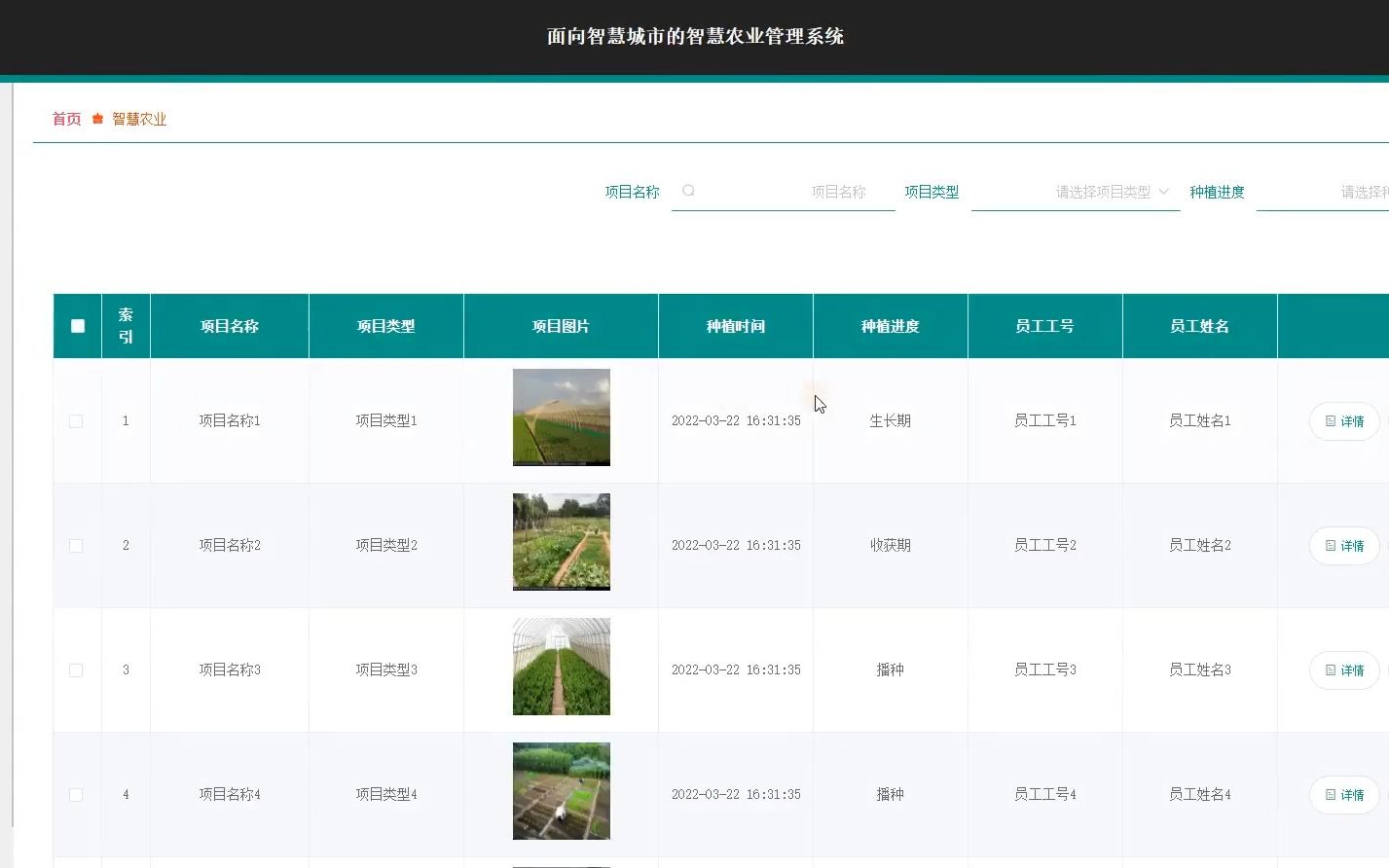Click the 智慧农业 breadcrumb
Screen dimensions: 1389x868
[139, 119]
